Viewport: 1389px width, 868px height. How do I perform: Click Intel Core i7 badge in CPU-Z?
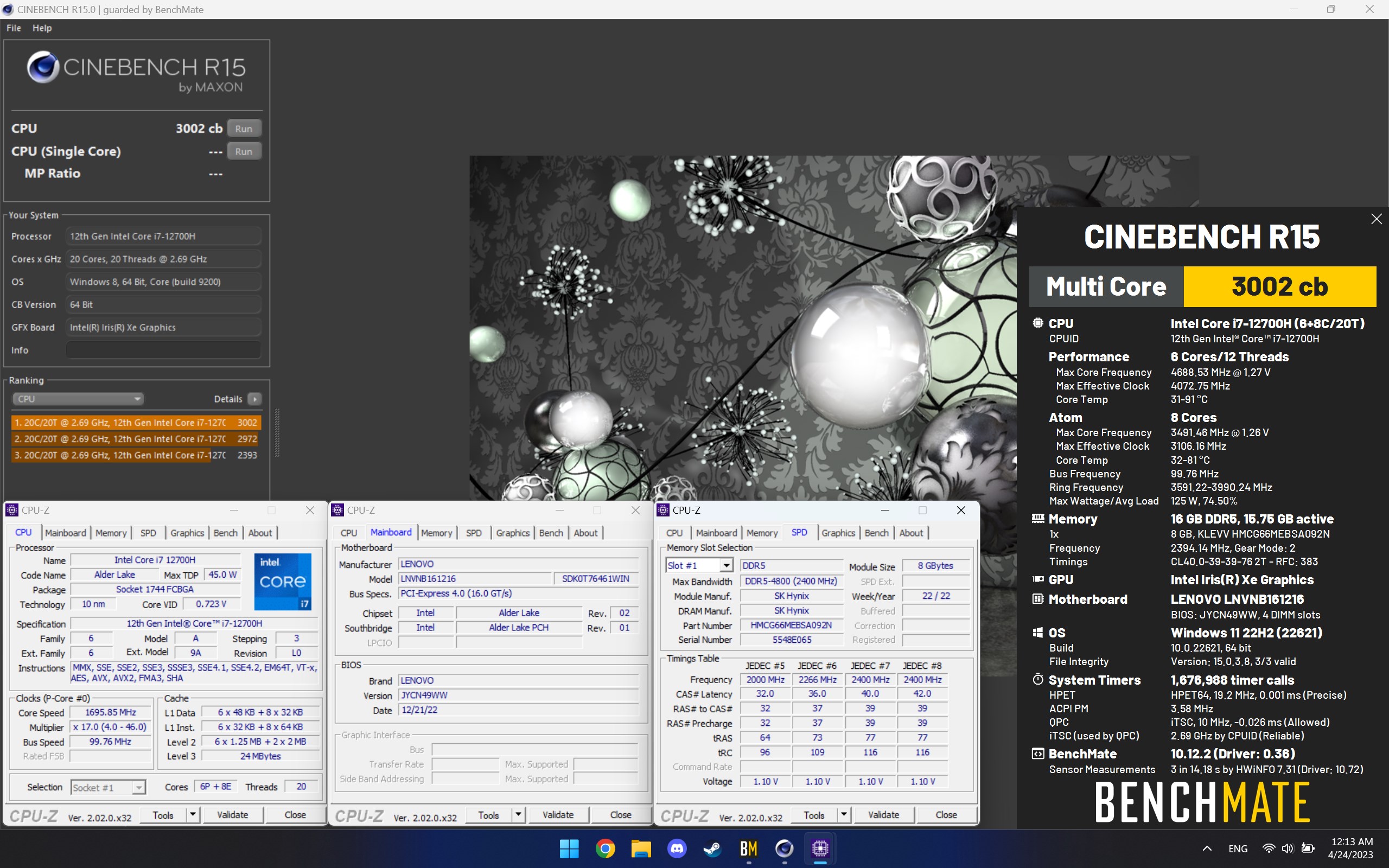point(282,581)
